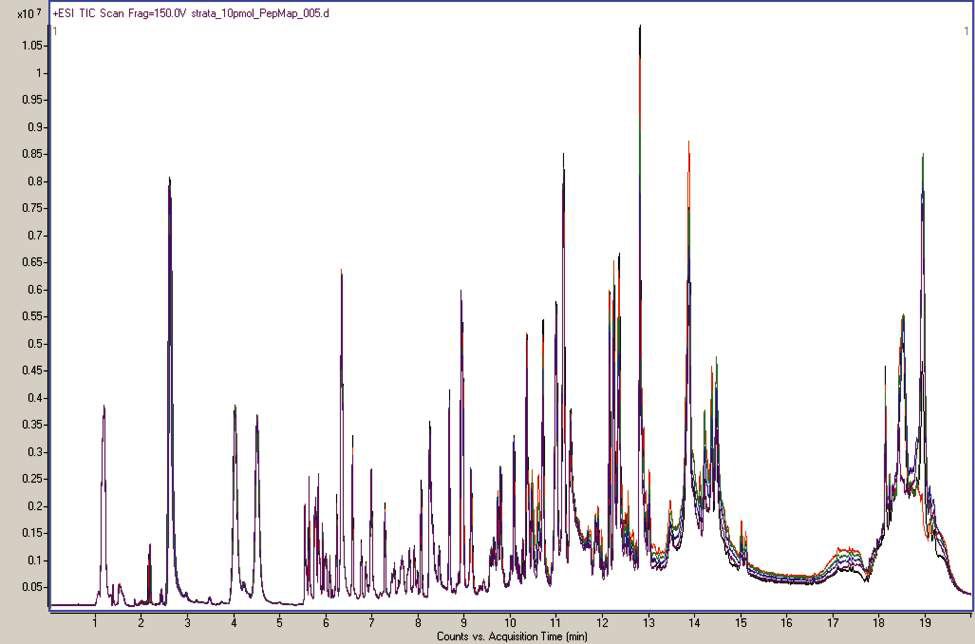Click x-axis time label 8

(418, 623)
